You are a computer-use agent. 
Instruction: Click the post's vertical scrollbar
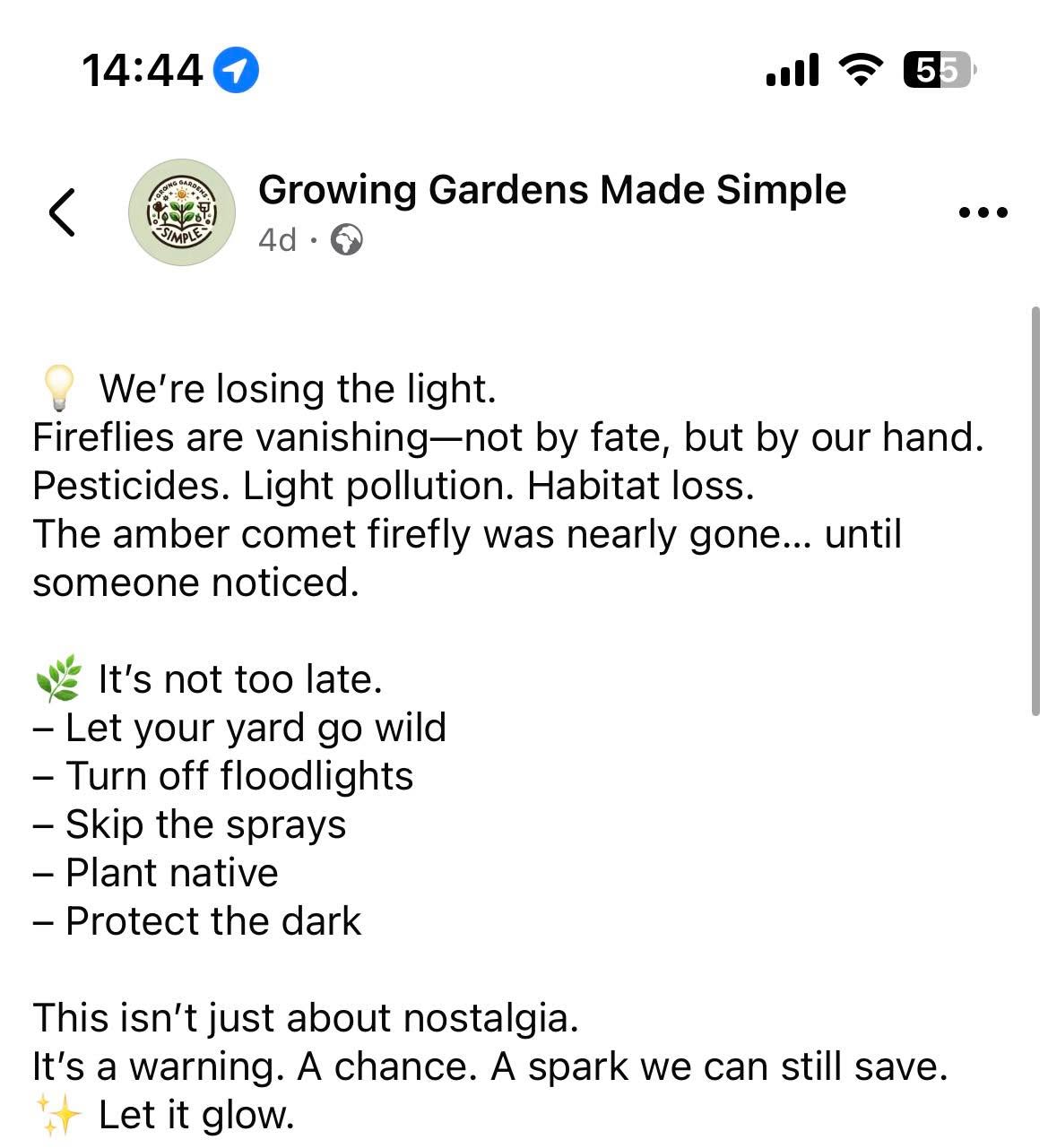tap(1036, 509)
